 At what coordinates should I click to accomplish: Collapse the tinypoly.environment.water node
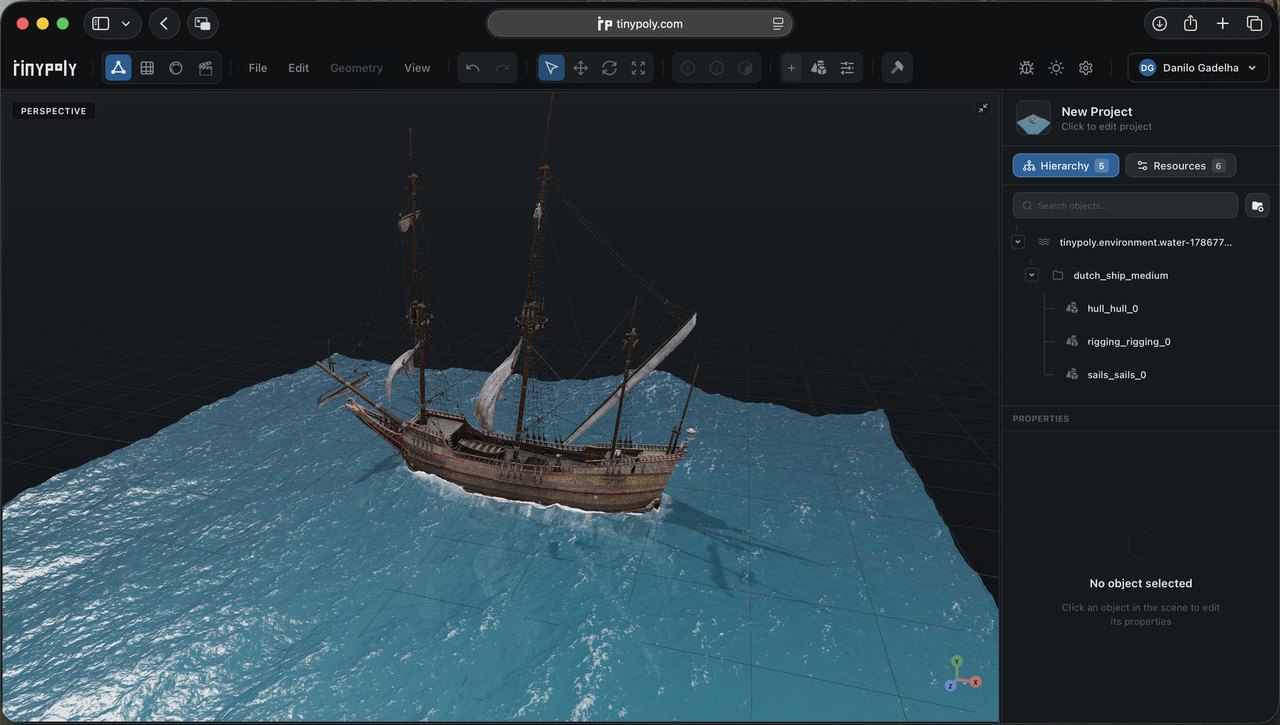[x=1018, y=242]
